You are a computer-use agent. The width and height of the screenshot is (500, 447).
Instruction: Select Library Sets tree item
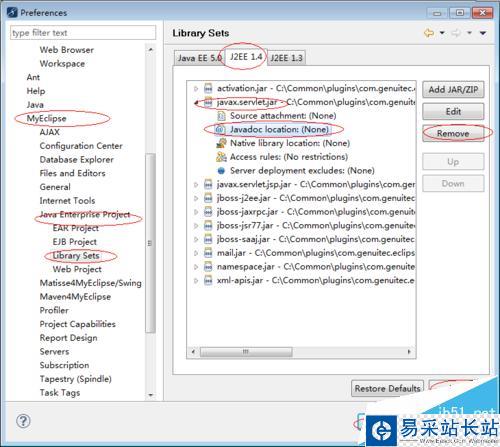coord(76,256)
